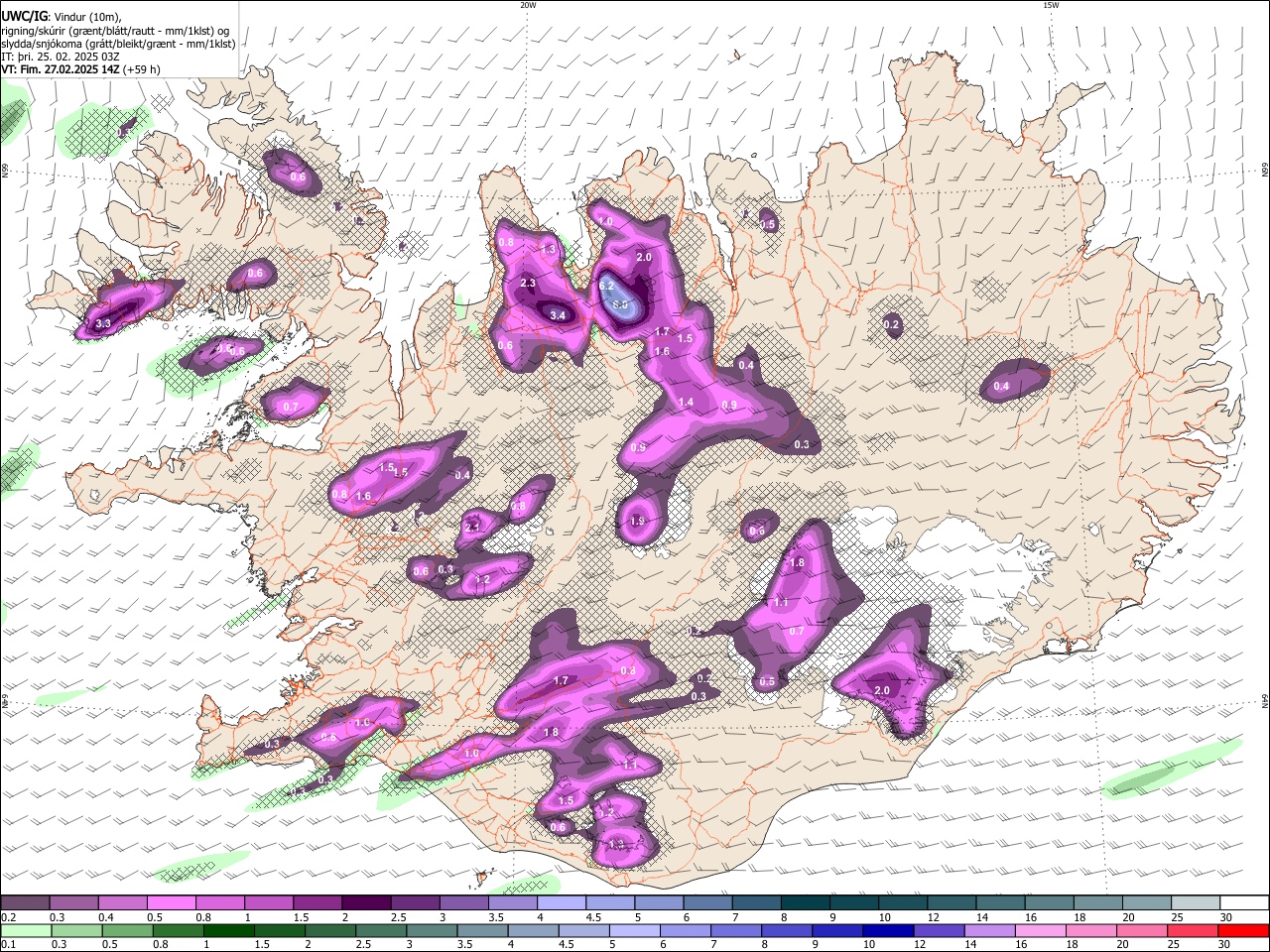The image size is (1270, 952).
Task: Click the '1.9' precipitation value label
Action: click(x=638, y=521)
